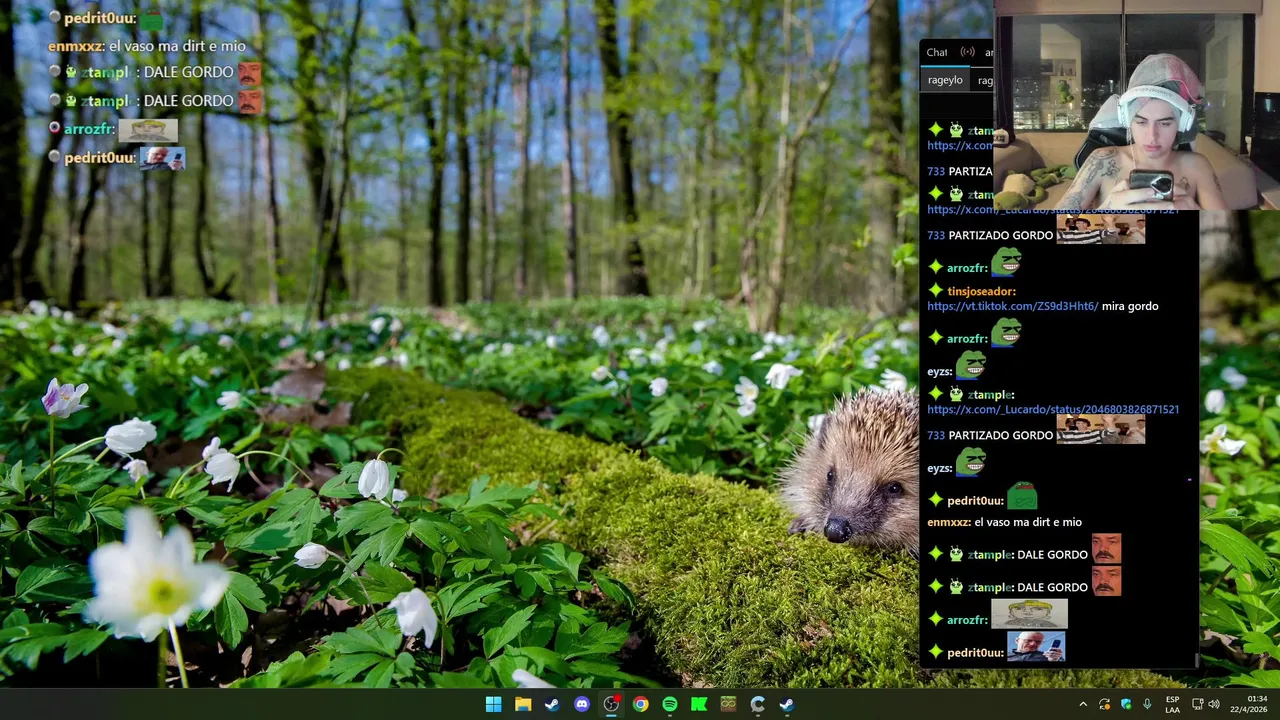This screenshot has height=720, width=1280.
Task: Open the Windows Start menu
Action: 493,704
